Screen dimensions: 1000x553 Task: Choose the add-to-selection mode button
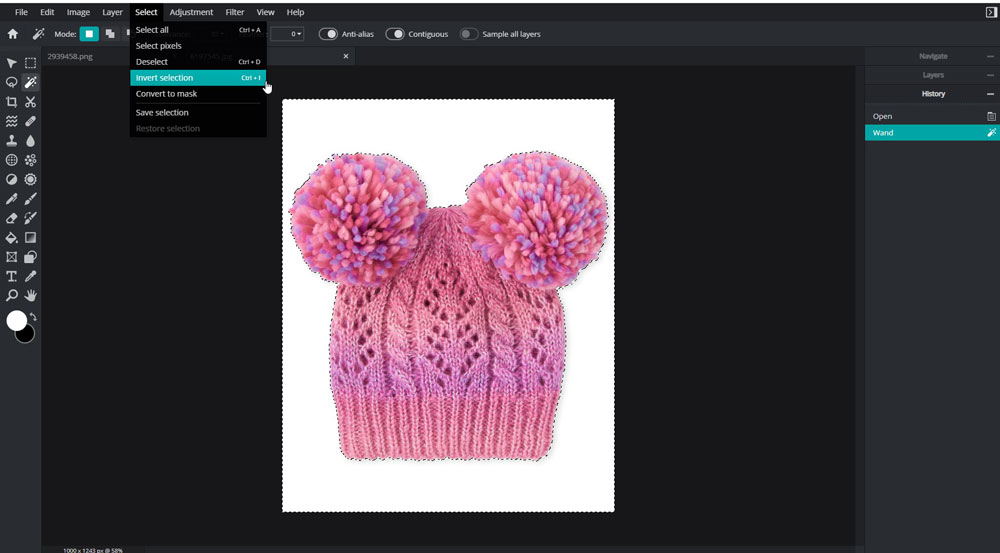pyautogui.click(x=110, y=34)
